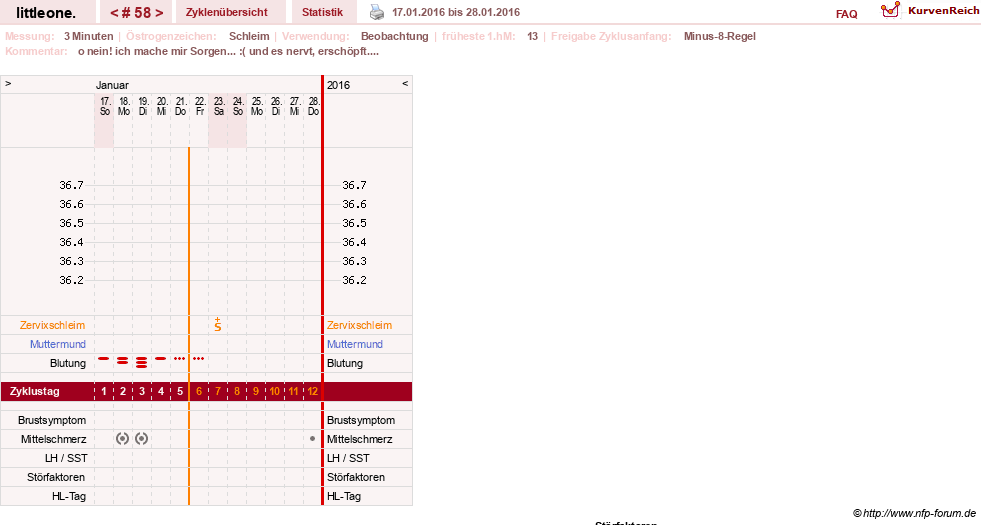Click the left Blutung row label
The image size is (981, 525).
(x=68, y=363)
